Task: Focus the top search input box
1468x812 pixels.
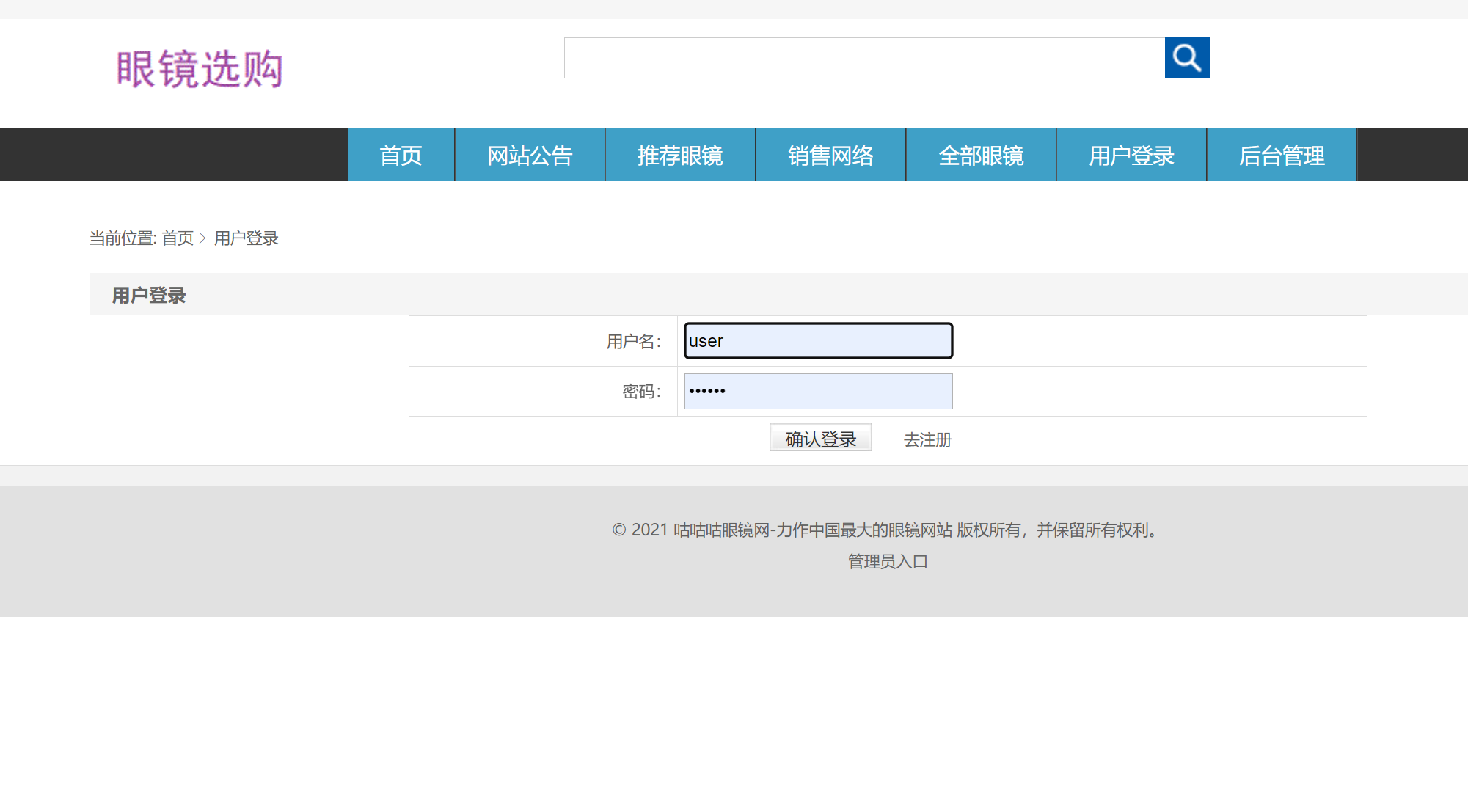Action: tap(864, 58)
